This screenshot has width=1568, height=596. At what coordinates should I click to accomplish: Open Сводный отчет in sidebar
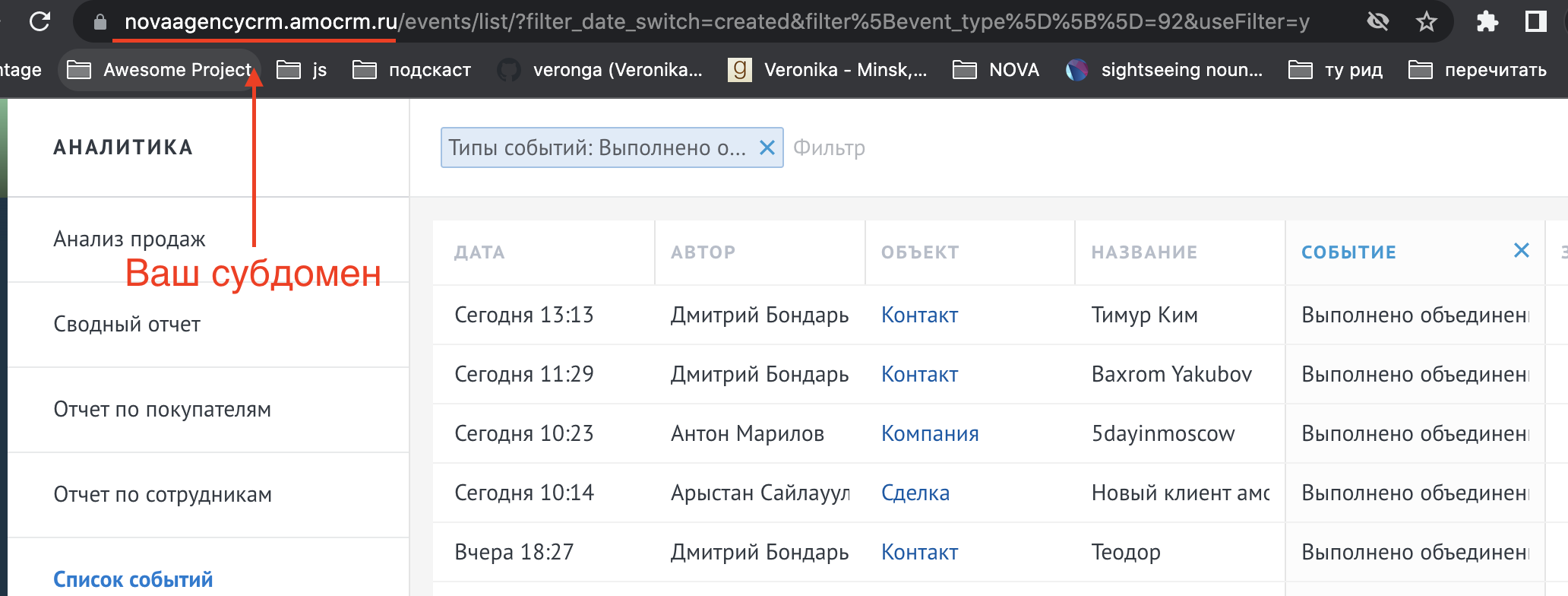tap(127, 324)
